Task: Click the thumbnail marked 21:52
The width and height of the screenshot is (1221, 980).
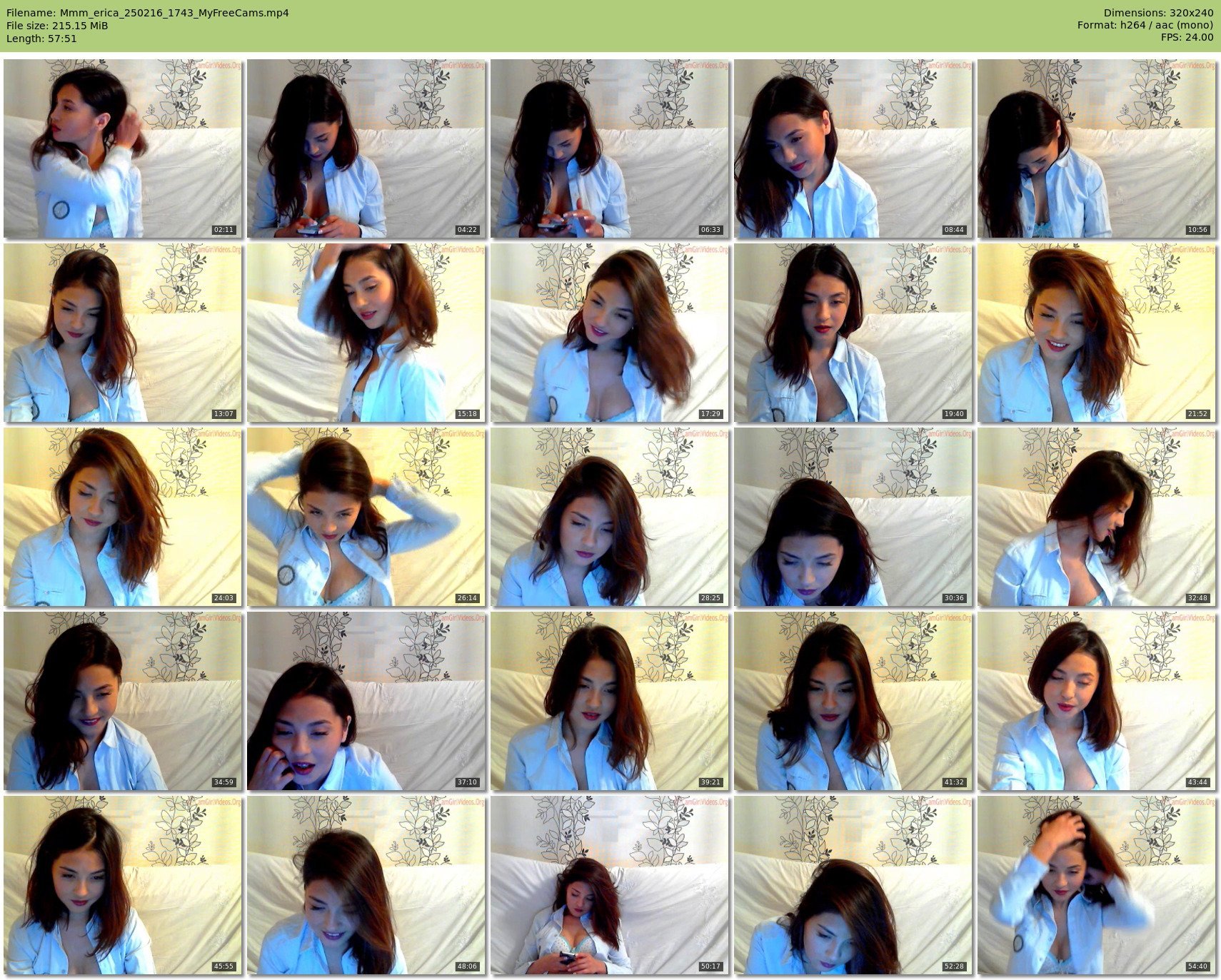Action: (x=1097, y=333)
